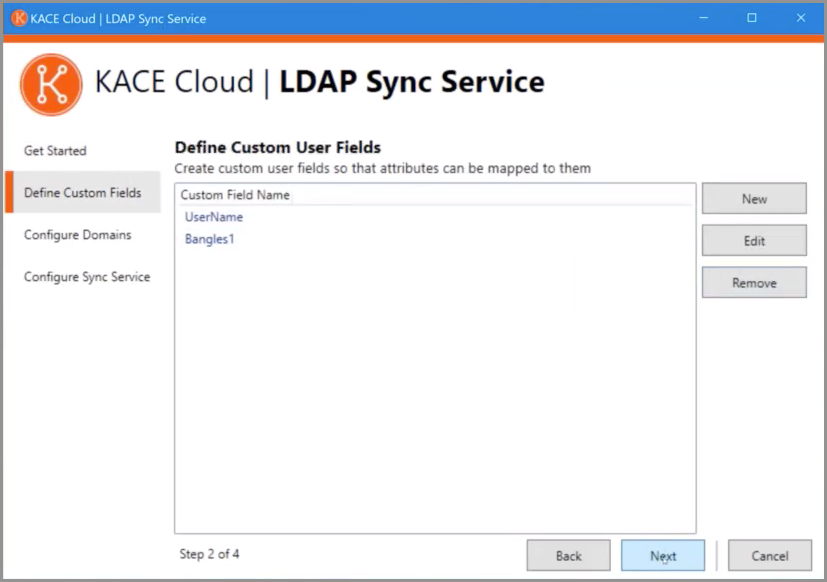Maximize the LDAP Sync Service window

752,18
